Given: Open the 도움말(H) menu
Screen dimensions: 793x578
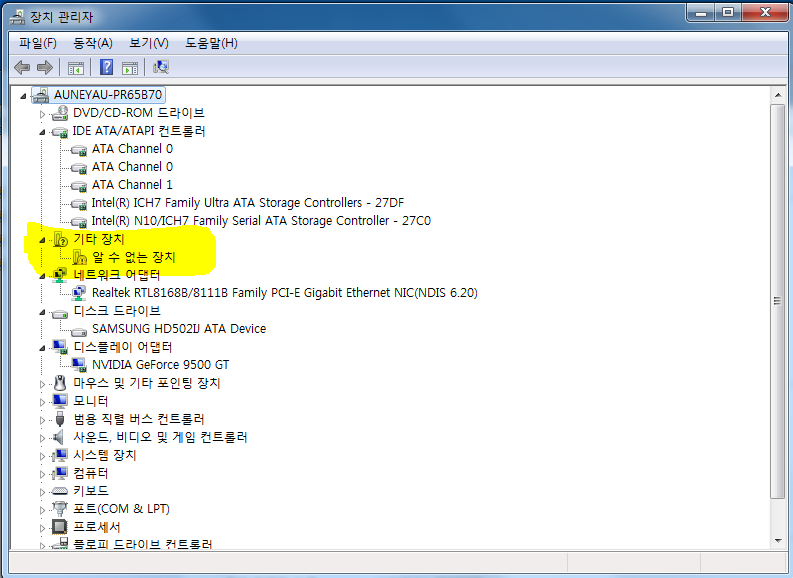Looking at the screenshot, I should coord(211,43).
